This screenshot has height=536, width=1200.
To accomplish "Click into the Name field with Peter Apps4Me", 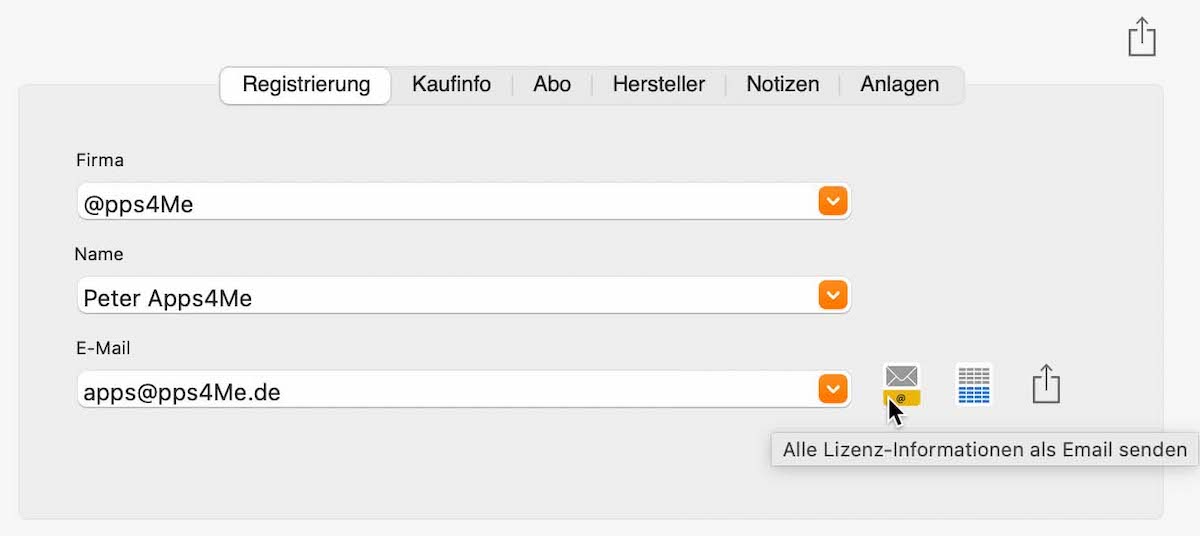I will point(464,295).
